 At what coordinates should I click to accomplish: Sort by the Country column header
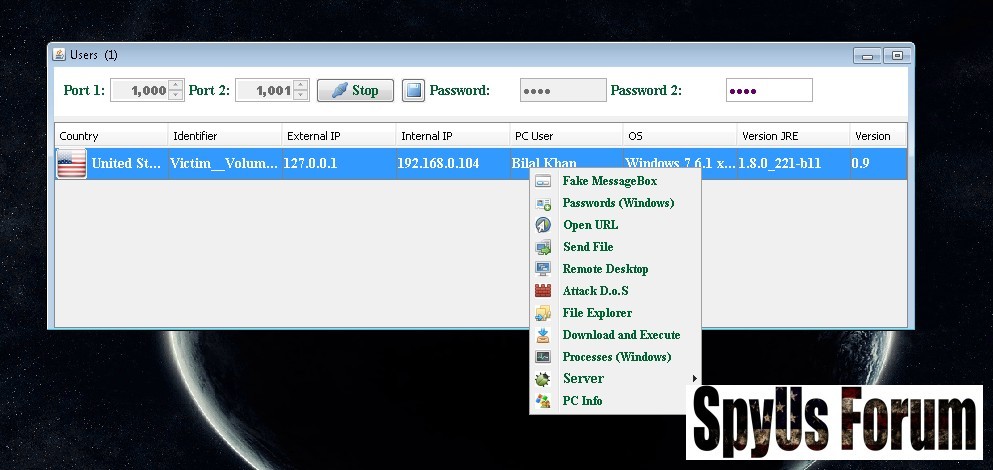coord(110,136)
